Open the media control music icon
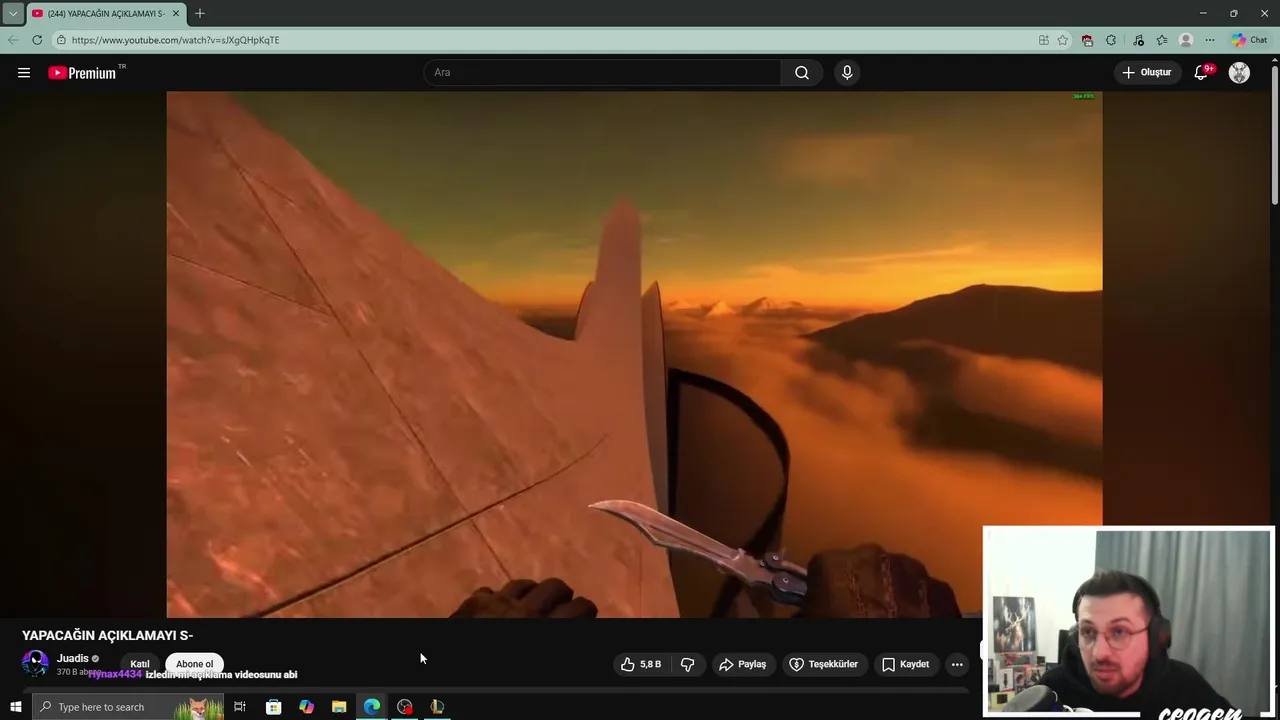1280x720 pixels. click(x=1138, y=40)
